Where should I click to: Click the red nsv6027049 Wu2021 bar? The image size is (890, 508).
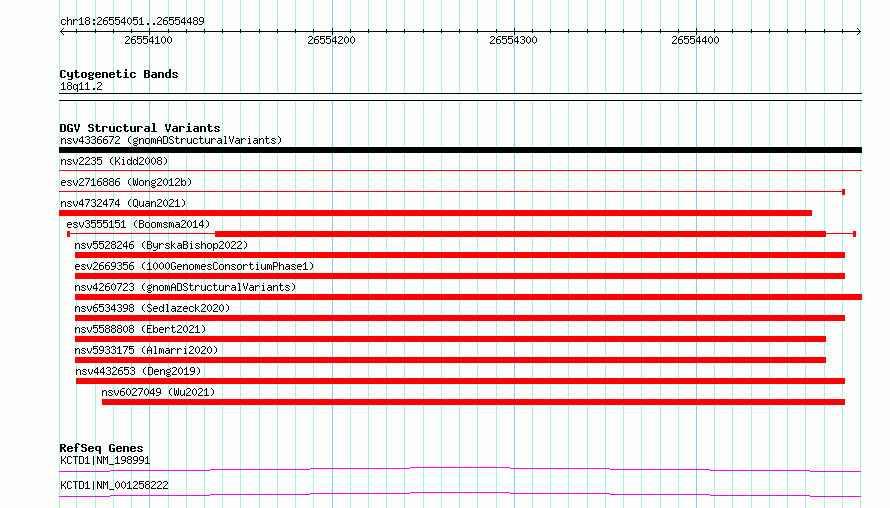coord(473,402)
